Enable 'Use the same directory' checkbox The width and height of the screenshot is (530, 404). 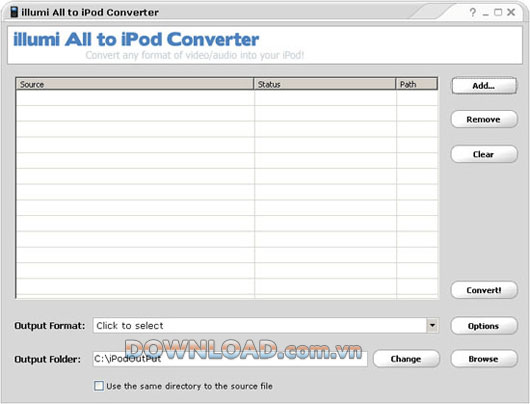[x=99, y=386]
